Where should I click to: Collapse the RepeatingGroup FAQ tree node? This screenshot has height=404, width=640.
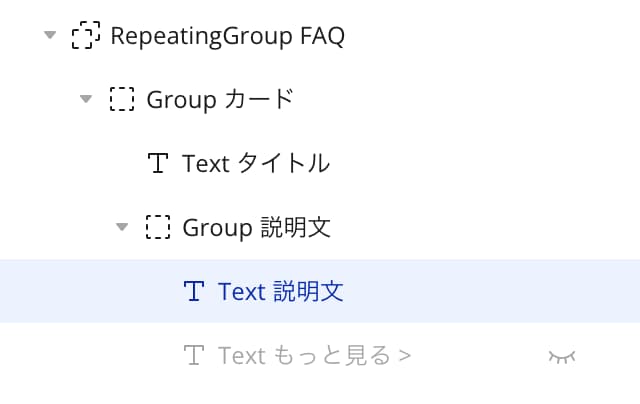(x=50, y=35)
